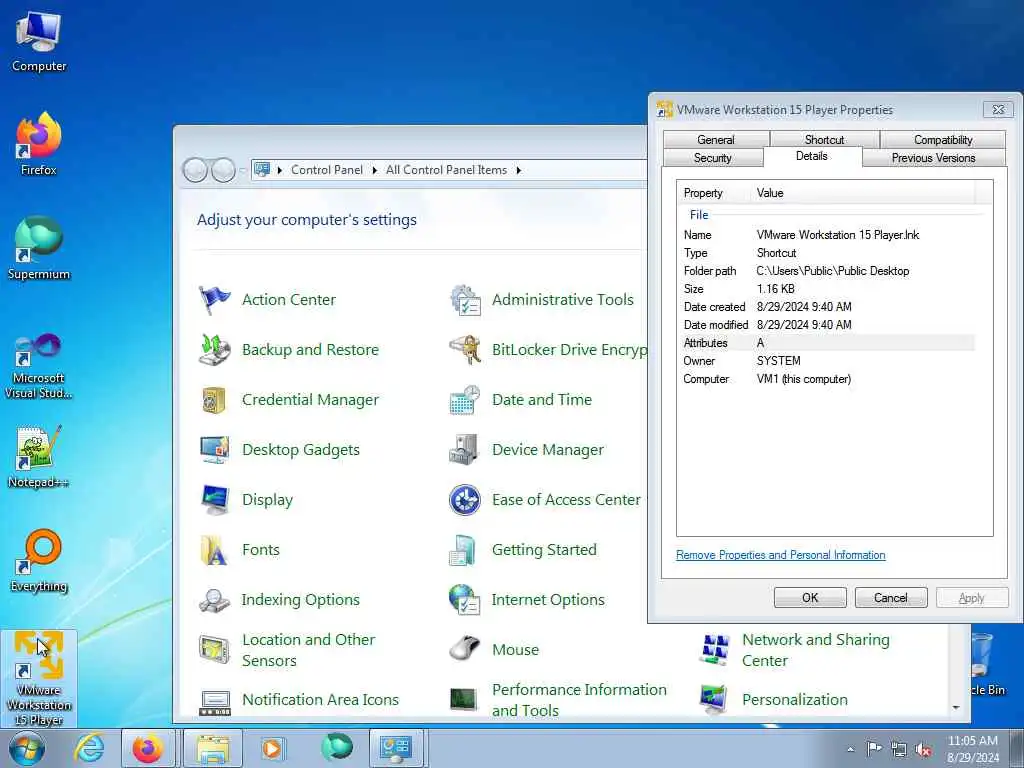Click the Notification Area Icons icon
The image size is (1024, 768).
click(x=214, y=701)
